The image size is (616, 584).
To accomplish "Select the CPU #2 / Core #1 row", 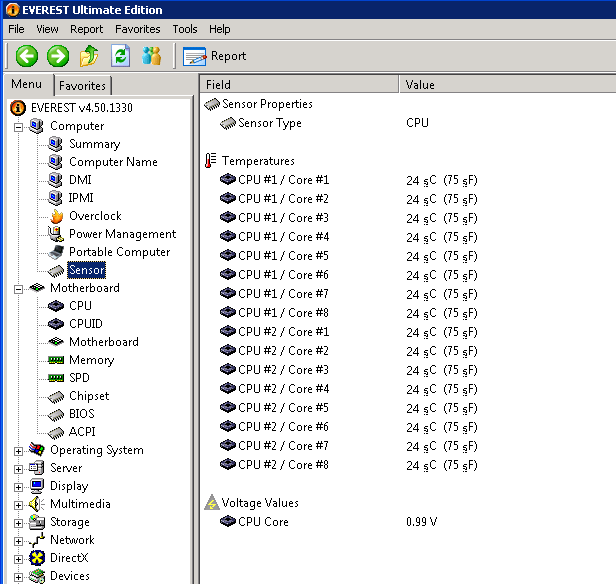I will click(409, 332).
